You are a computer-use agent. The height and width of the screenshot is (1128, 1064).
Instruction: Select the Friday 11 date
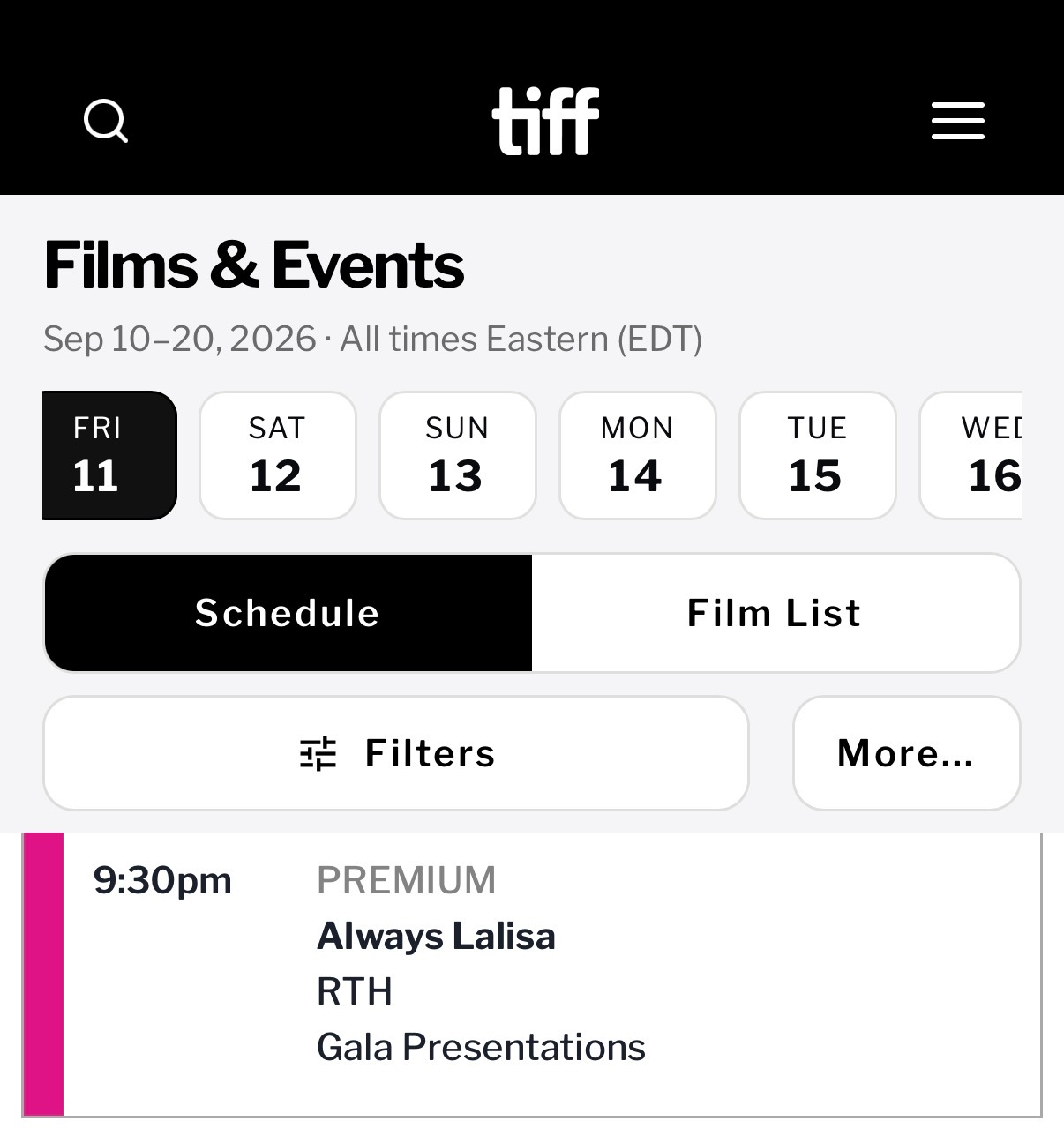pos(109,455)
